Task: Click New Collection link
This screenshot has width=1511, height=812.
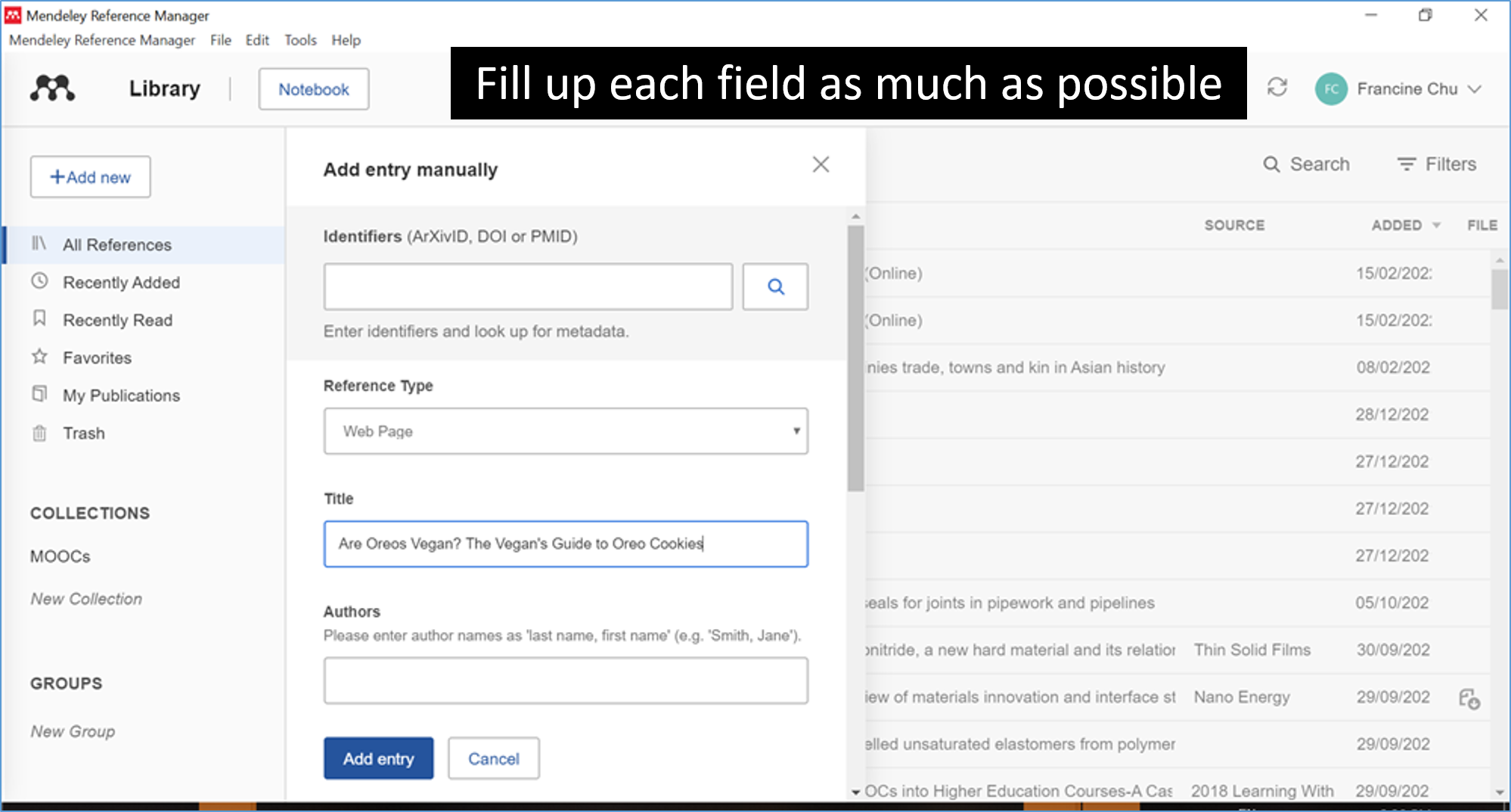Action: tap(86, 599)
